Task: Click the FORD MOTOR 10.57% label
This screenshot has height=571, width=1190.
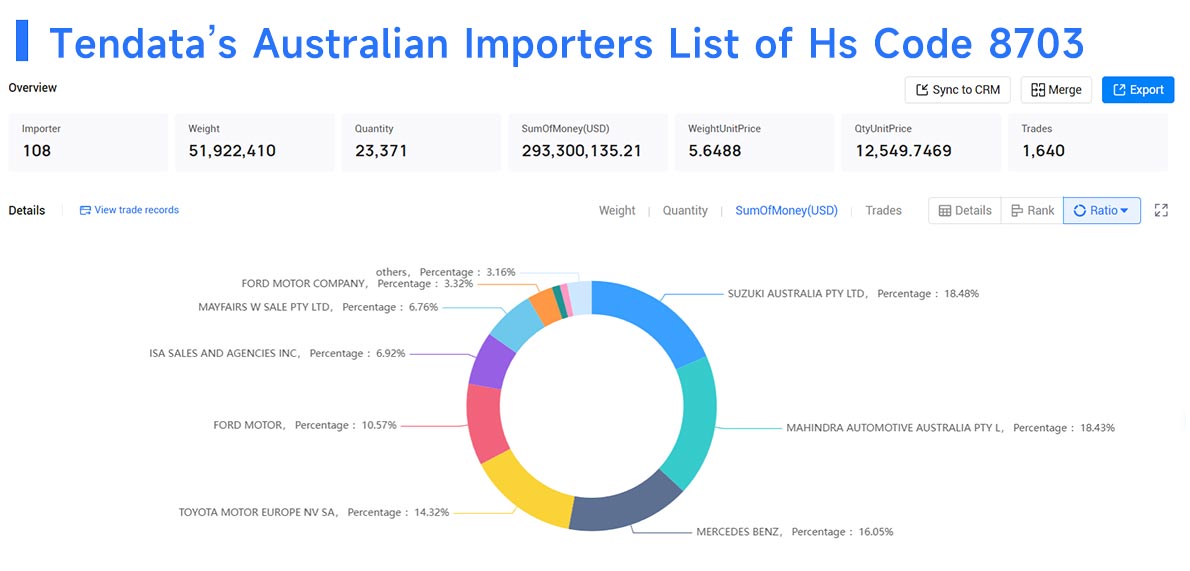Action: [x=304, y=424]
